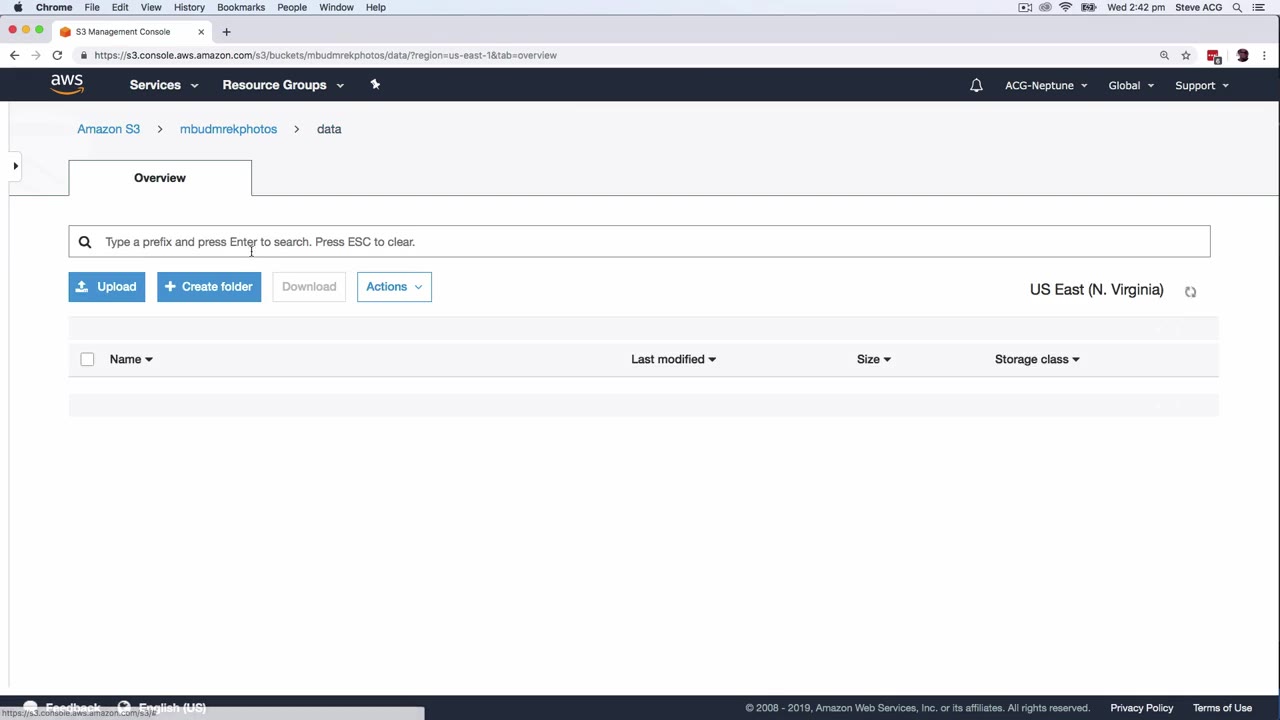This screenshot has width=1280, height=720.
Task: Click the battery status icon
Action: click(x=1088, y=7)
